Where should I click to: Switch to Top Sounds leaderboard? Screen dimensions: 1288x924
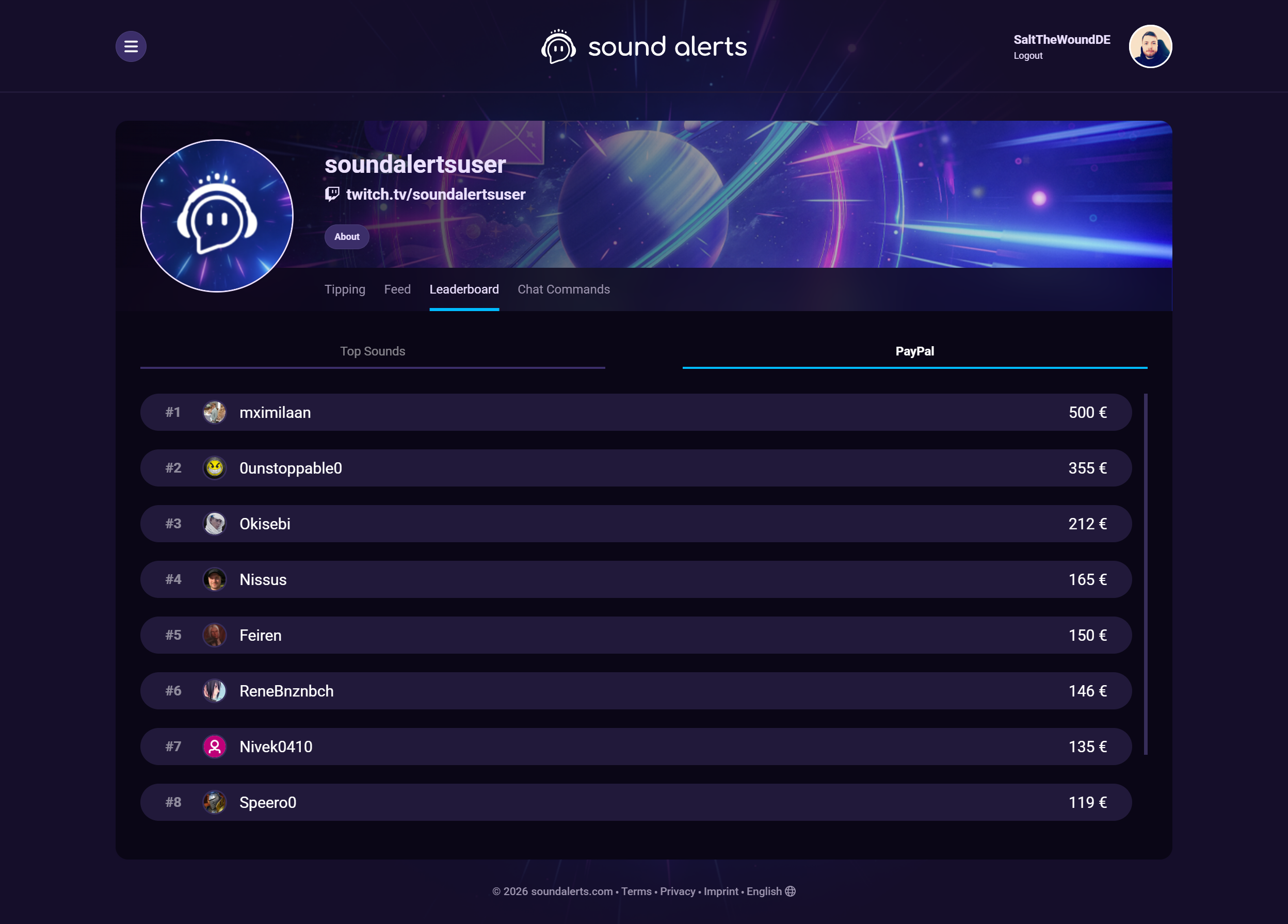point(373,351)
